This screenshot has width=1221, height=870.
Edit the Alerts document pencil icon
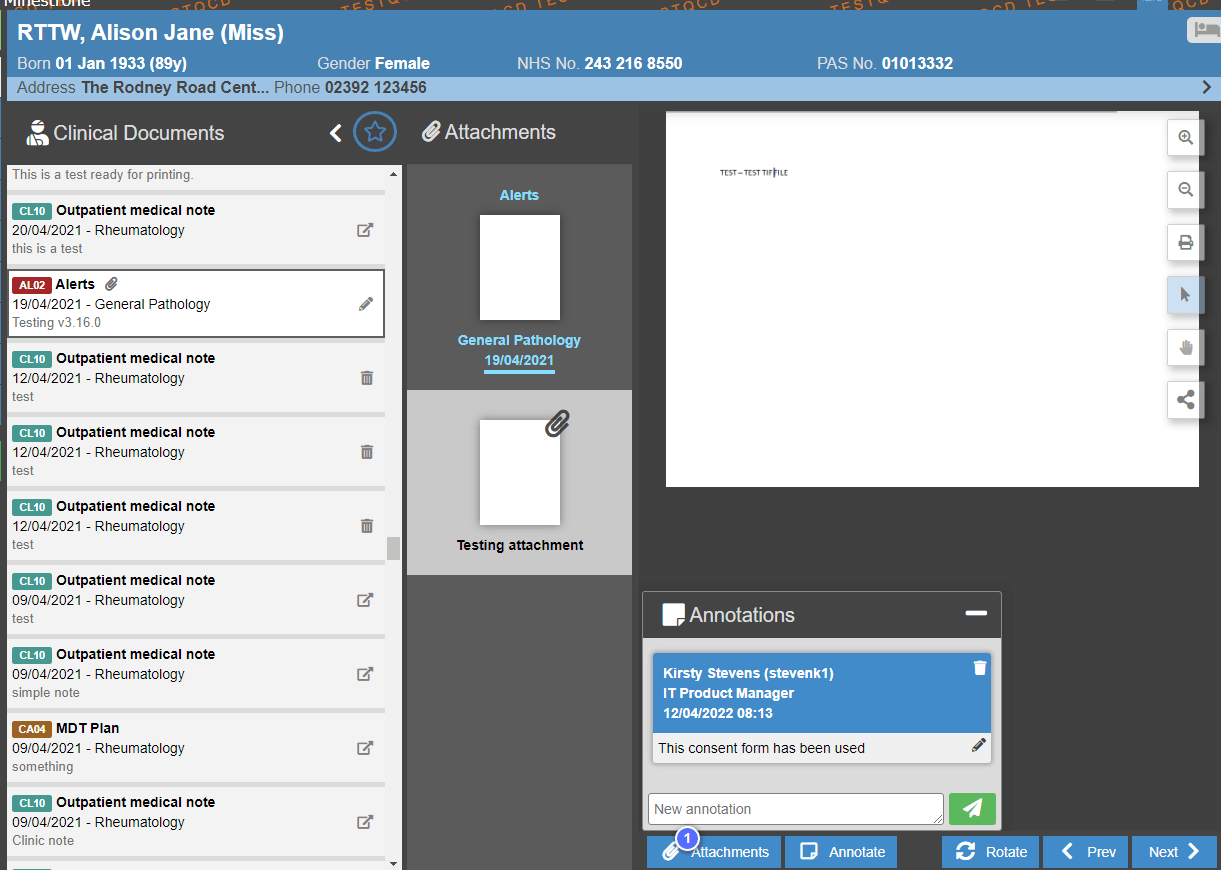366,304
